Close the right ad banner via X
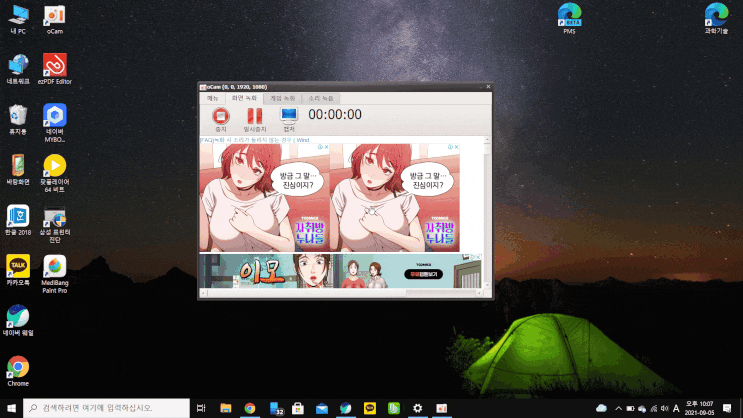This screenshot has width=743, height=418. (x=456, y=147)
